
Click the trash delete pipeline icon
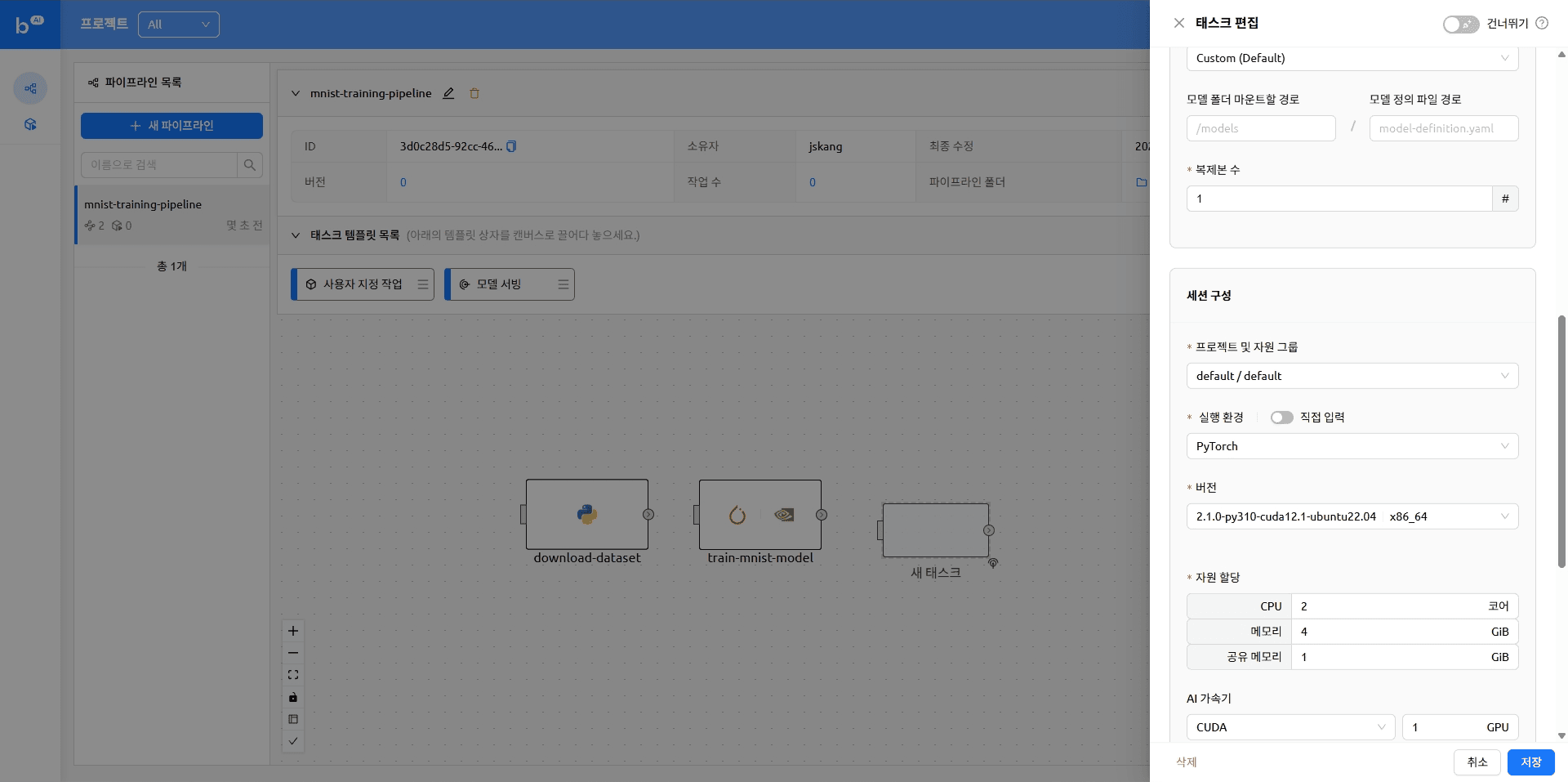coord(474,93)
